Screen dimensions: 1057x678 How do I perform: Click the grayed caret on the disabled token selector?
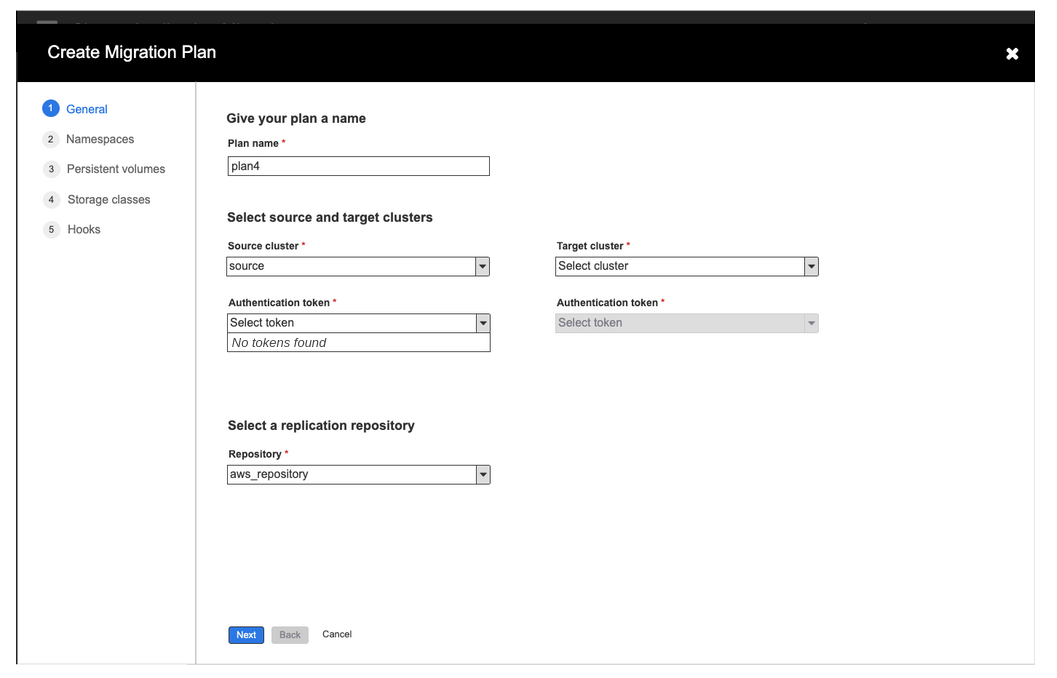tap(811, 322)
